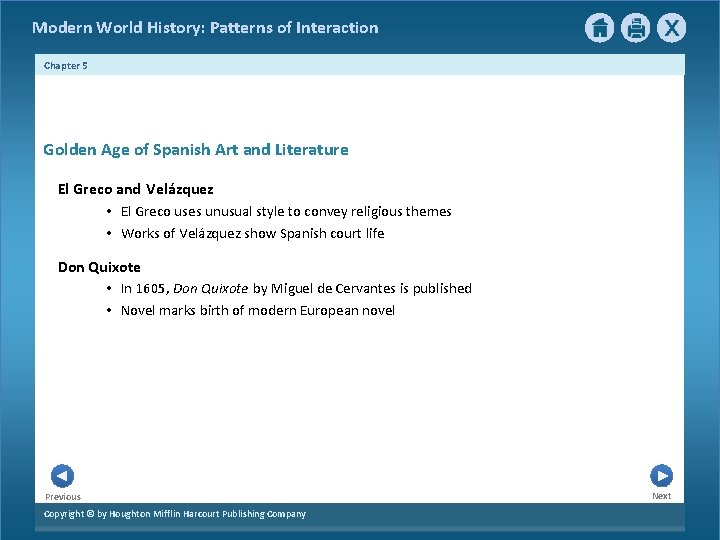Screen dimensions: 720x540
Task: Click the bold 'Don Quixote' subheading
Action: [x=99, y=267]
